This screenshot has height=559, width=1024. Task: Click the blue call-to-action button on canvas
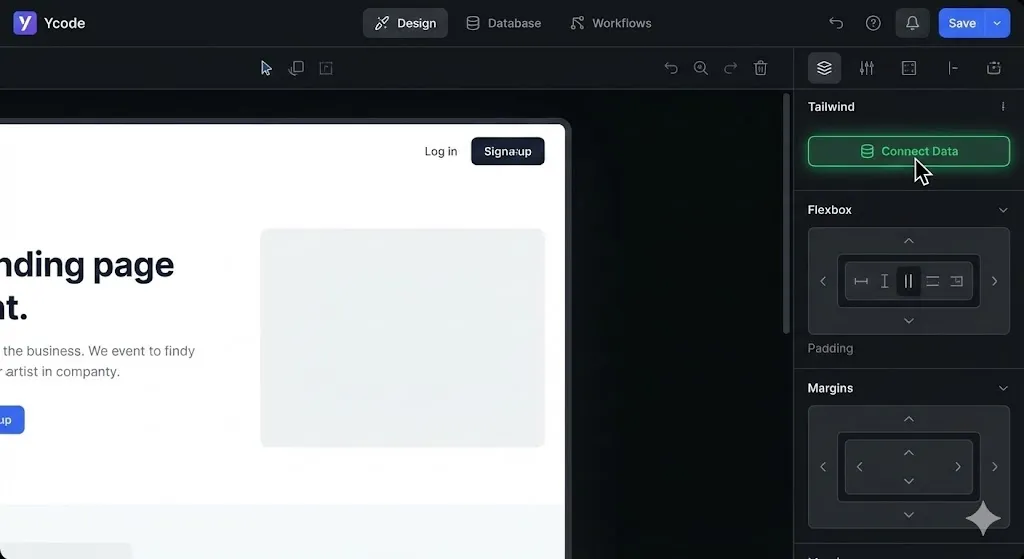click(12, 420)
